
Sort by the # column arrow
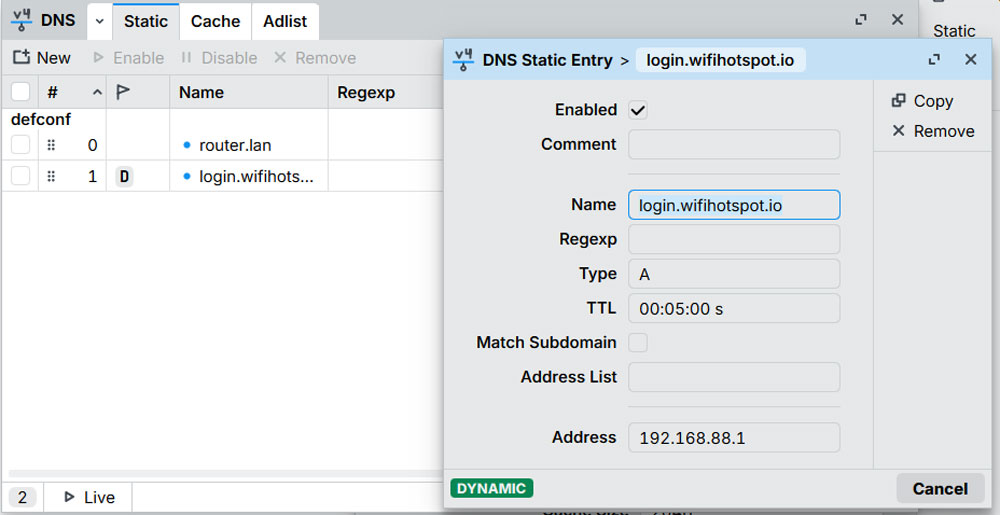point(97,92)
